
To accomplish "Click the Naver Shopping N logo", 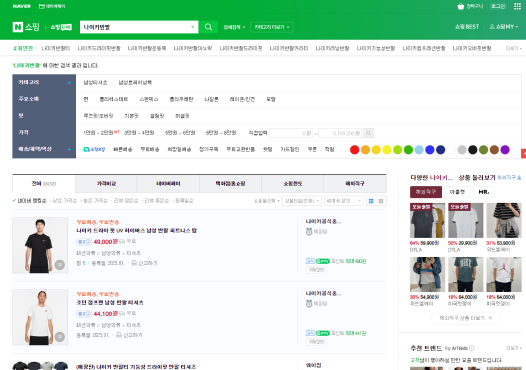I will click(x=17, y=27).
